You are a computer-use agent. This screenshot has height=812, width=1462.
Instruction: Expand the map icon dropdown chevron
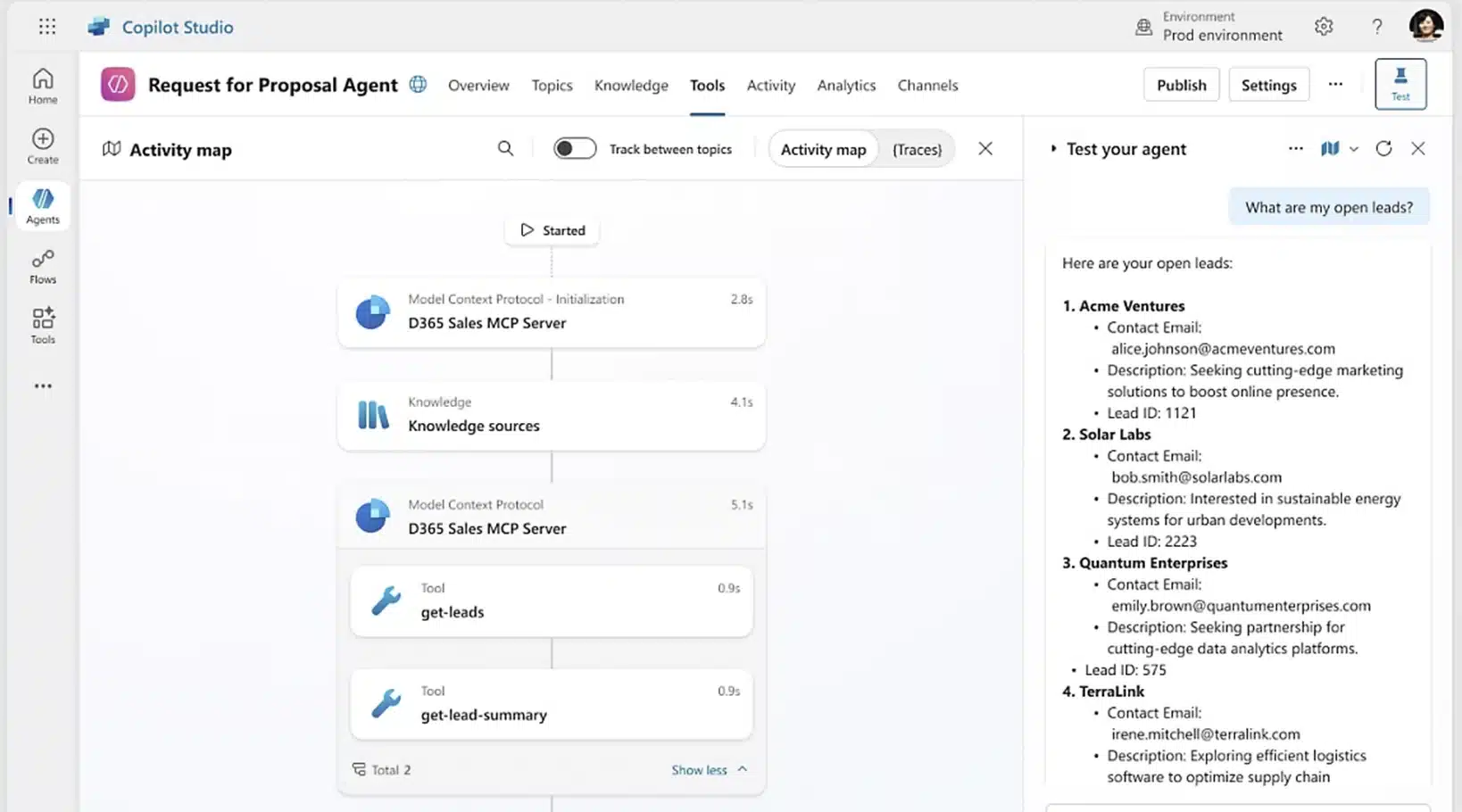pyautogui.click(x=1354, y=149)
